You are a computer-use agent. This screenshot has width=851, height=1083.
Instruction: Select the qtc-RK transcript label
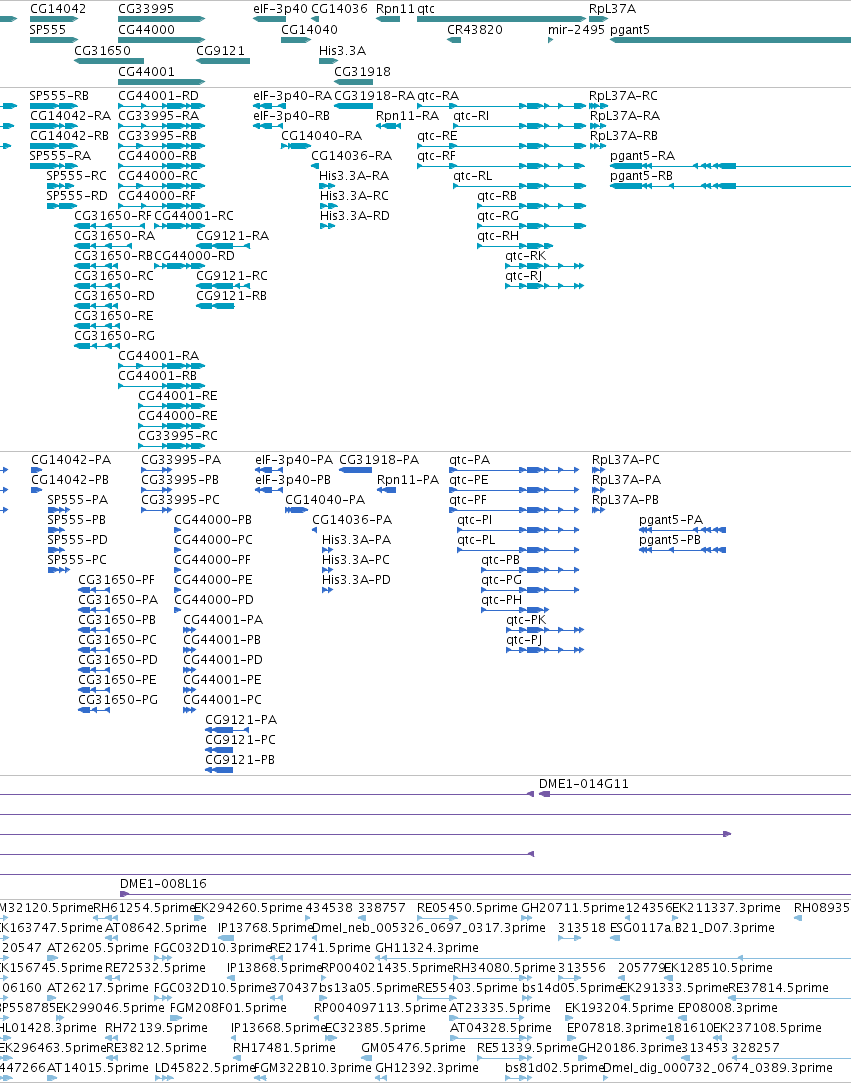point(526,256)
